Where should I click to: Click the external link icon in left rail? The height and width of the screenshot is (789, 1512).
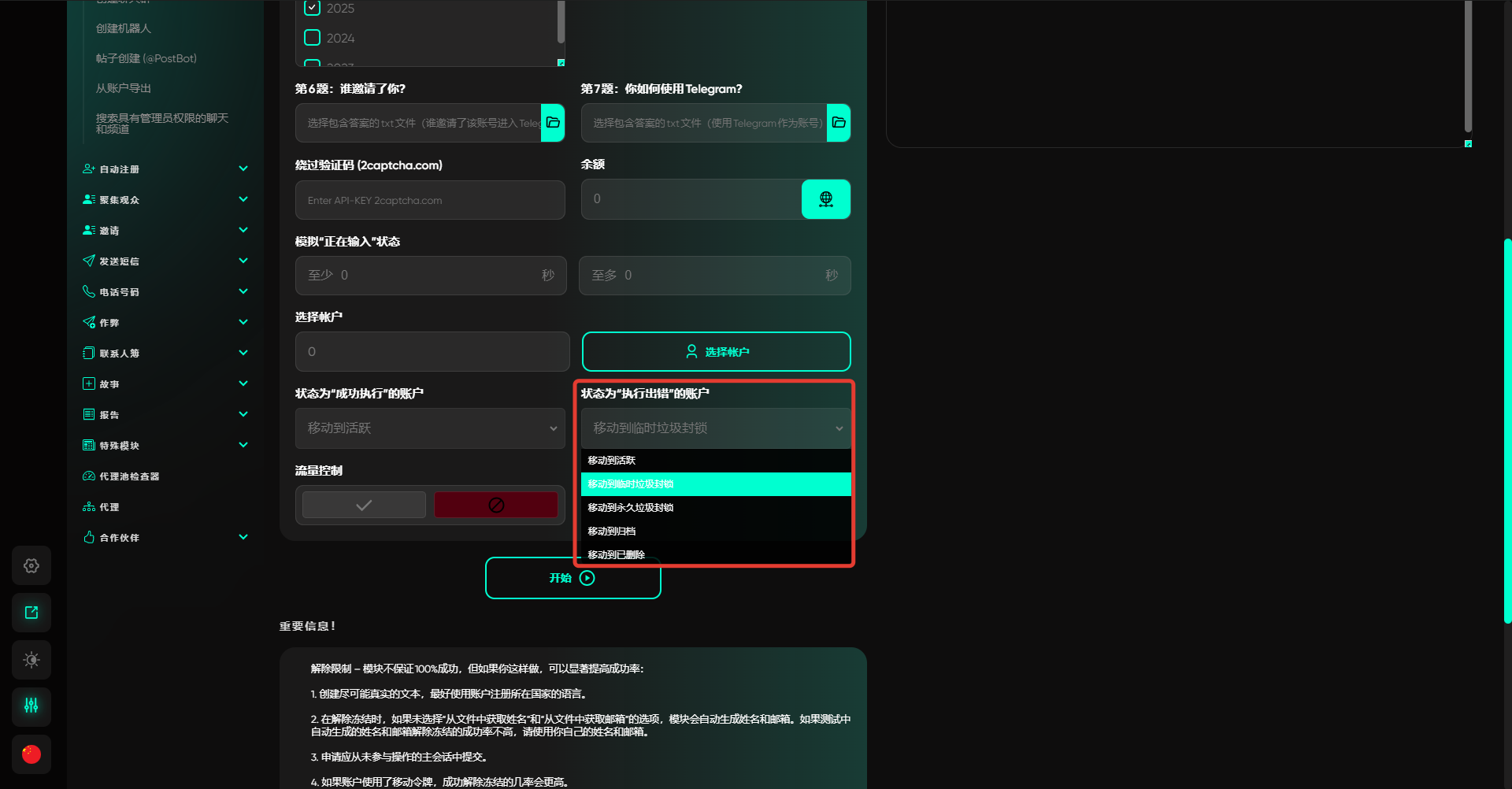31,613
